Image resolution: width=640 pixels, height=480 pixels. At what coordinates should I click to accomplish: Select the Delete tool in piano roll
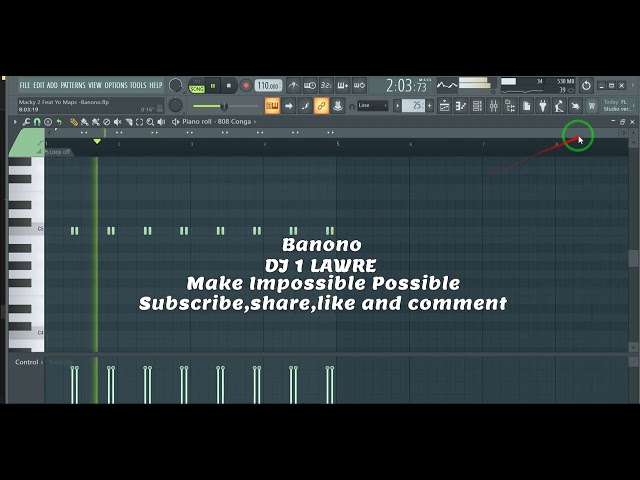[x=107, y=122]
